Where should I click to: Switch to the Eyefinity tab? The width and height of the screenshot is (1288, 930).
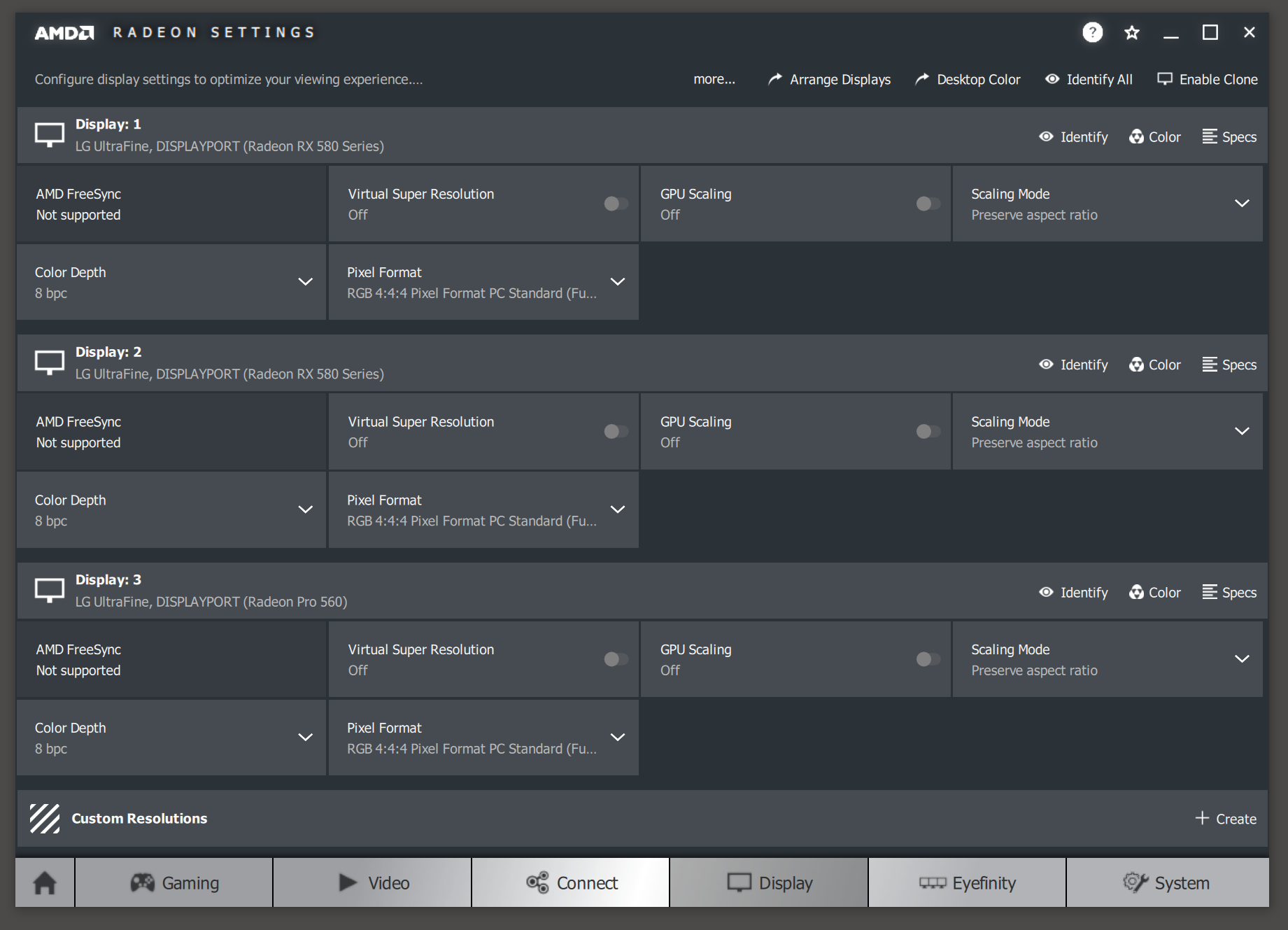pyautogui.click(x=968, y=882)
